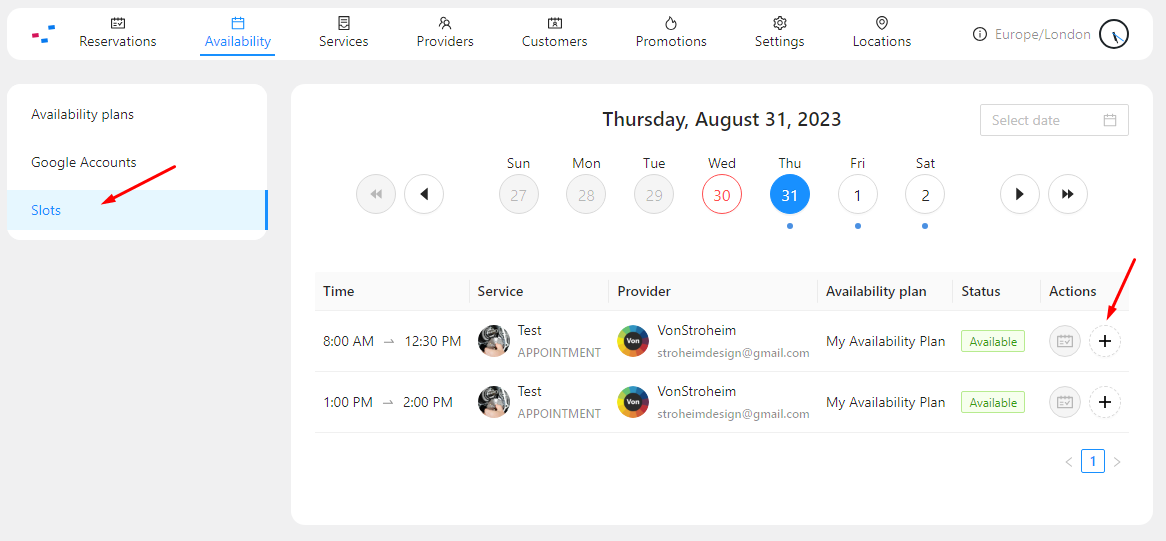1166x541 pixels.
Task: Click the timezone info icon
Action: click(979, 34)
